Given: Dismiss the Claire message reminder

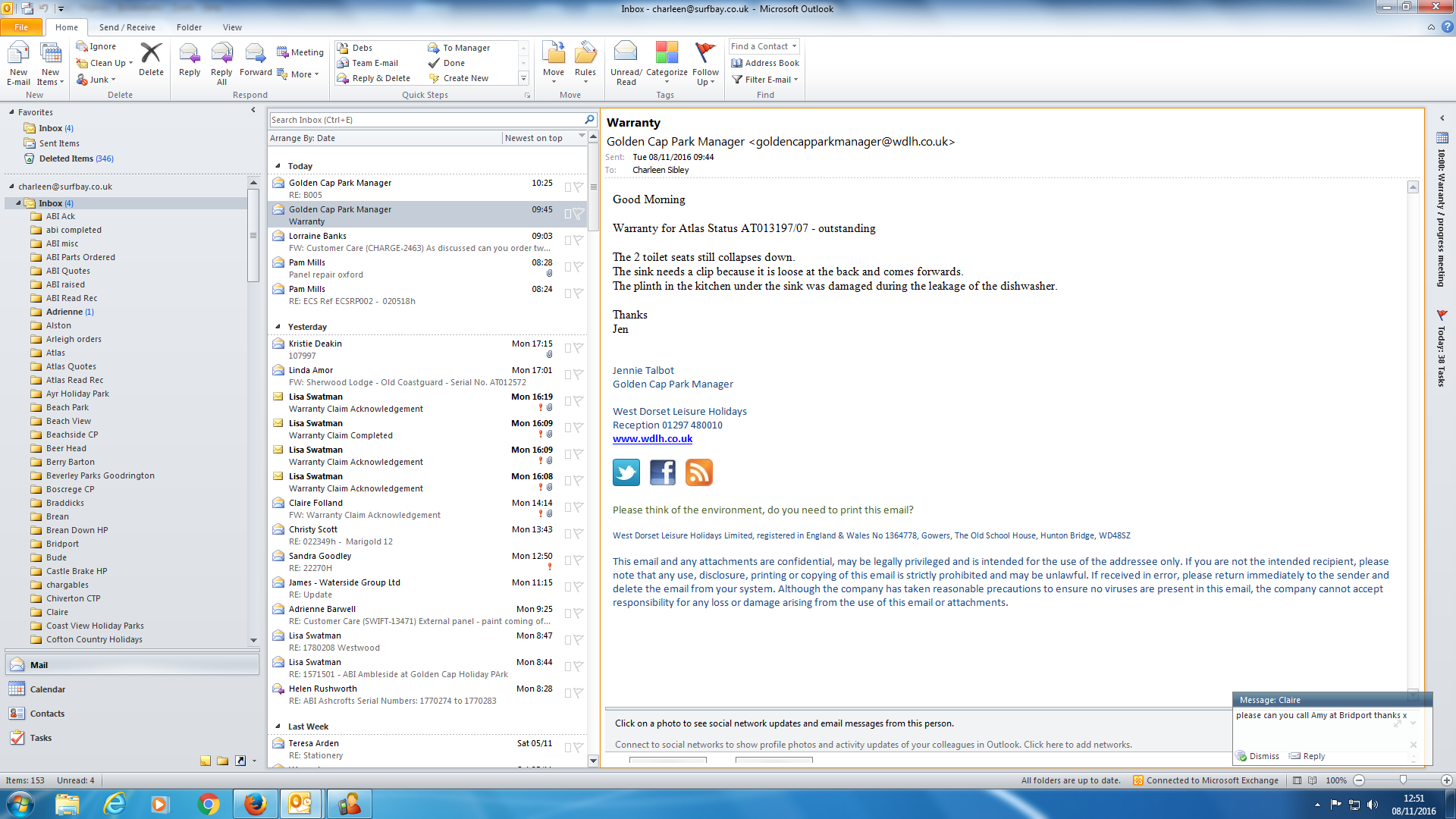Looking at the screenshot, I should pyautogui.click(x=1263, y=756).
